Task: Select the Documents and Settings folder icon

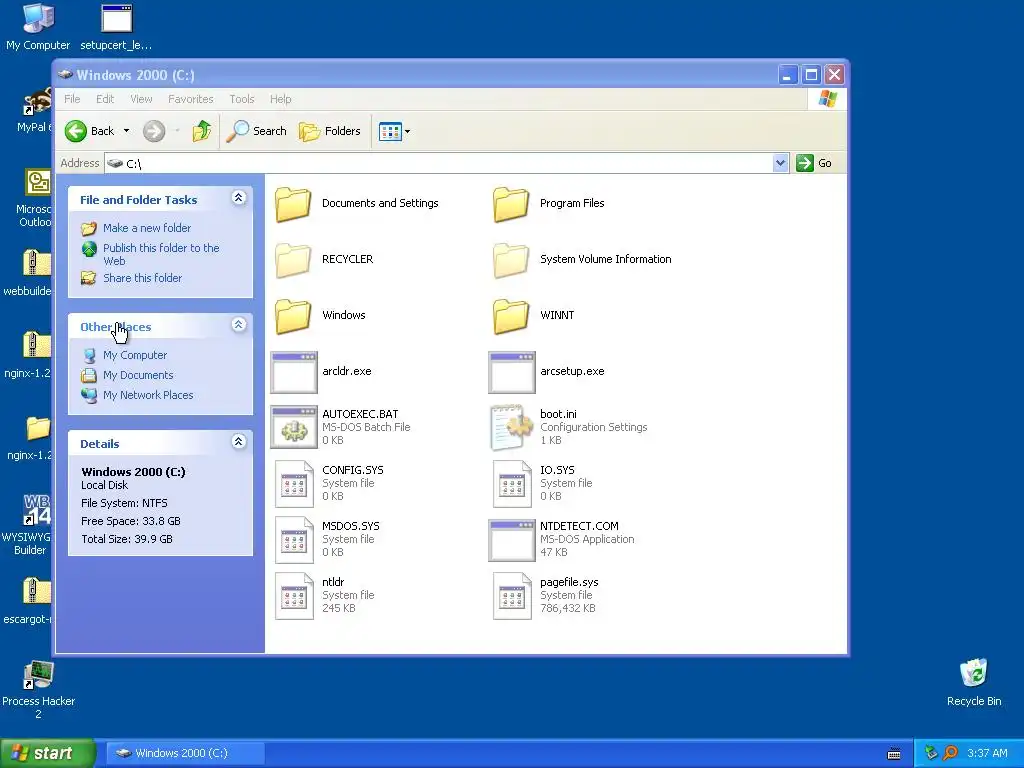Action: pos(293,204)
